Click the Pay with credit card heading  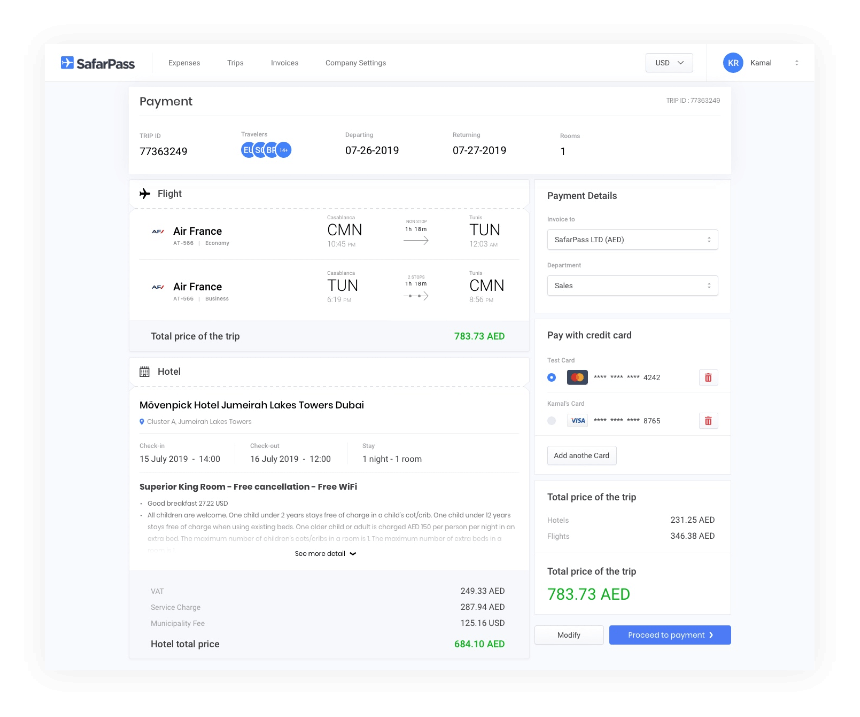coord(590,335)
